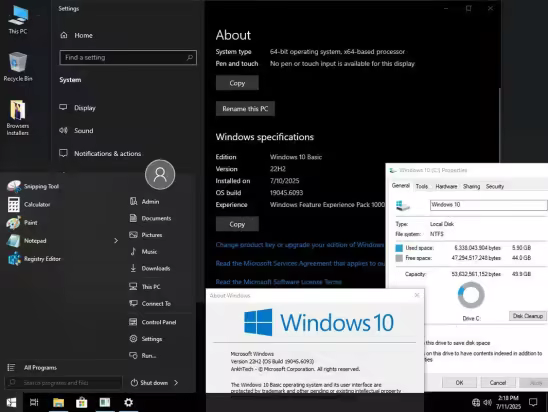Open File Explorer on taskbar
548x412 pixels.
58,403
